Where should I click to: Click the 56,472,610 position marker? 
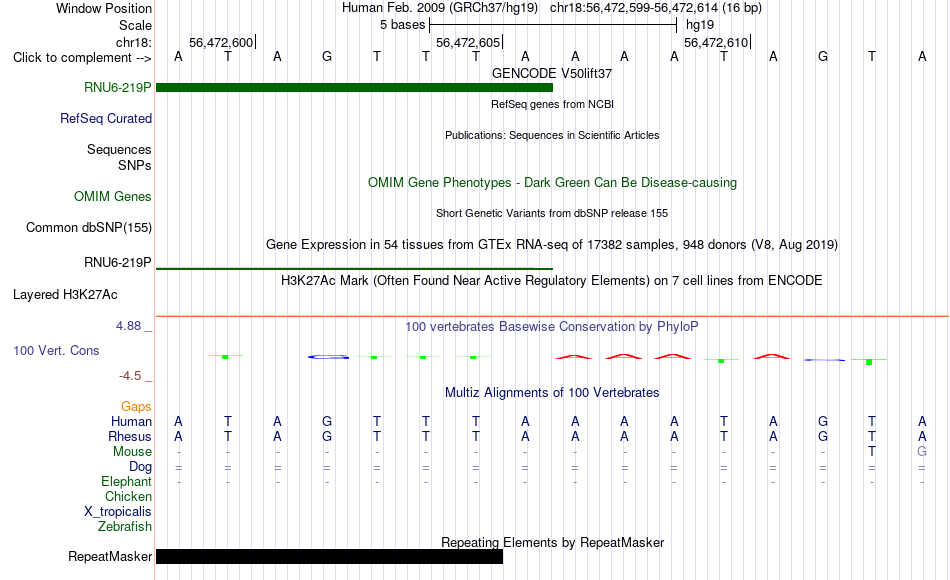coord(716,42)
